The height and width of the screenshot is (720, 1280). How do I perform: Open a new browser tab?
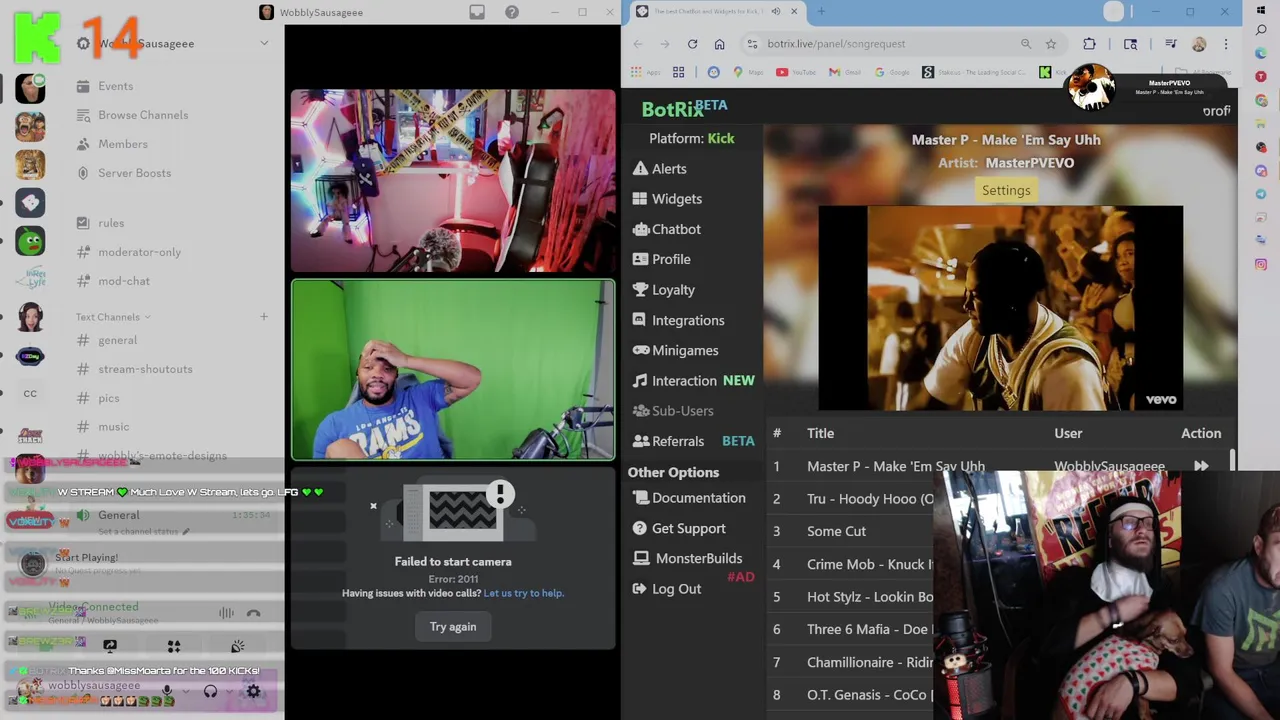821,12
